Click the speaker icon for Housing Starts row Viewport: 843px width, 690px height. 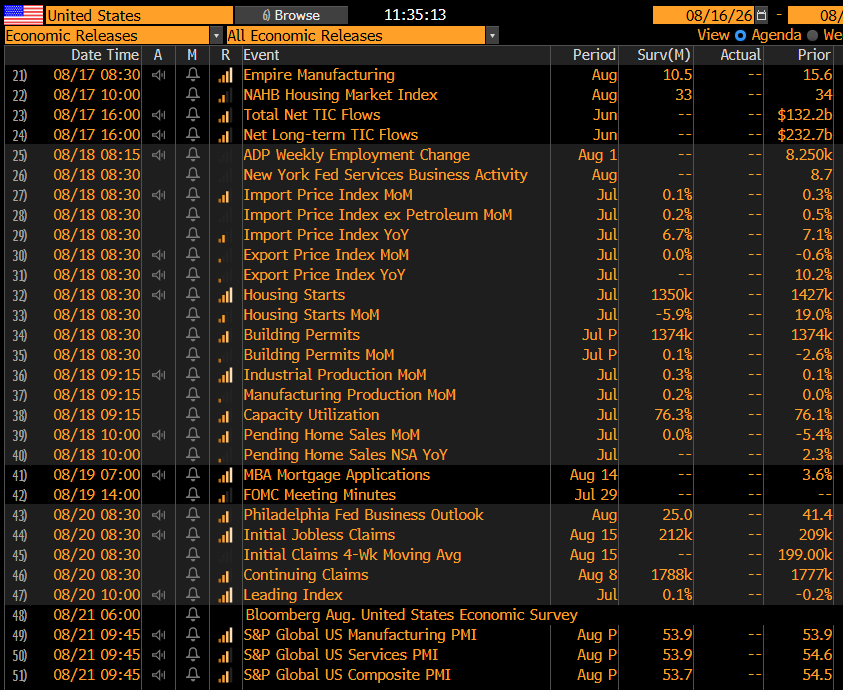158,295
